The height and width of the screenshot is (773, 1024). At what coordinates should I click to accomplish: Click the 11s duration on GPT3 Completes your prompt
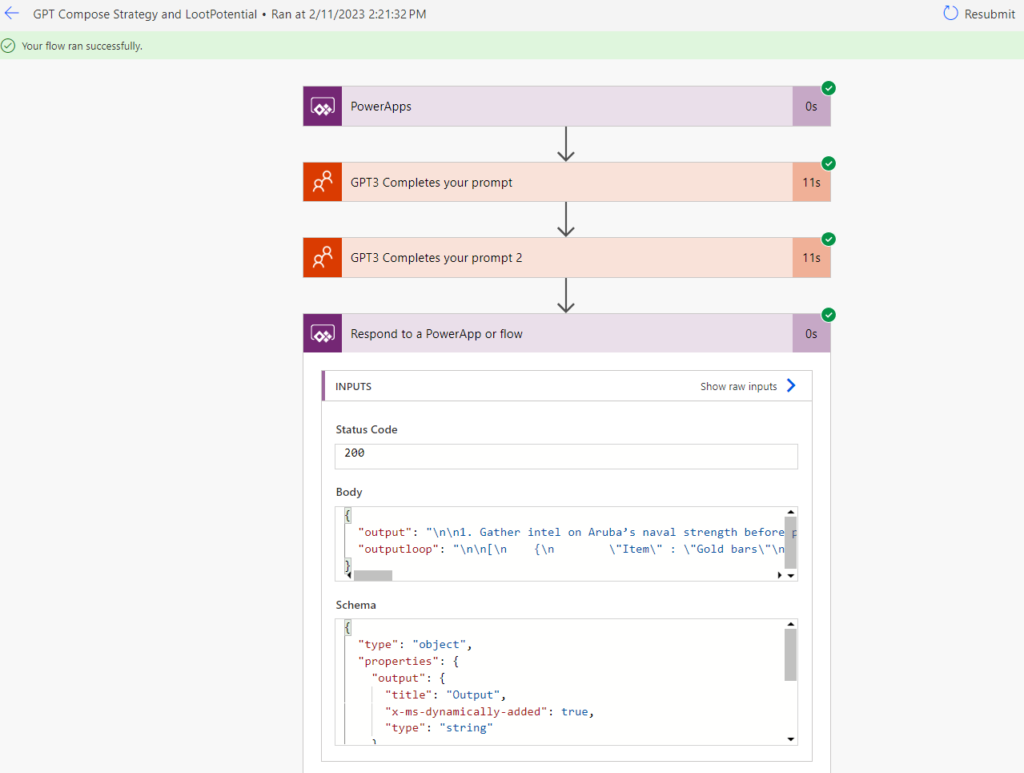pyautogui.click(x=811, y=182)
